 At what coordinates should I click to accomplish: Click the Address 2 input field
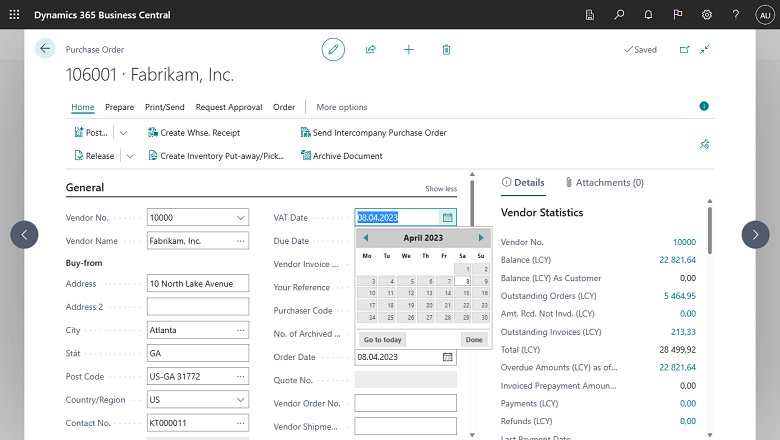pos(198,307)
